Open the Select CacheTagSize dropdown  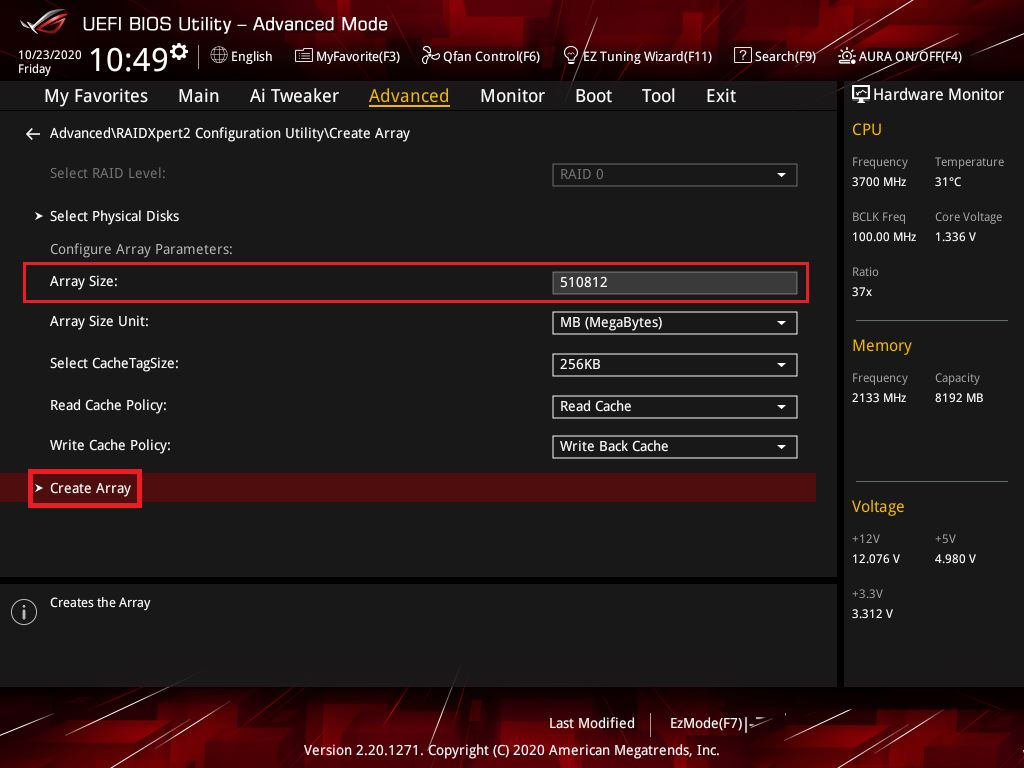674,365
